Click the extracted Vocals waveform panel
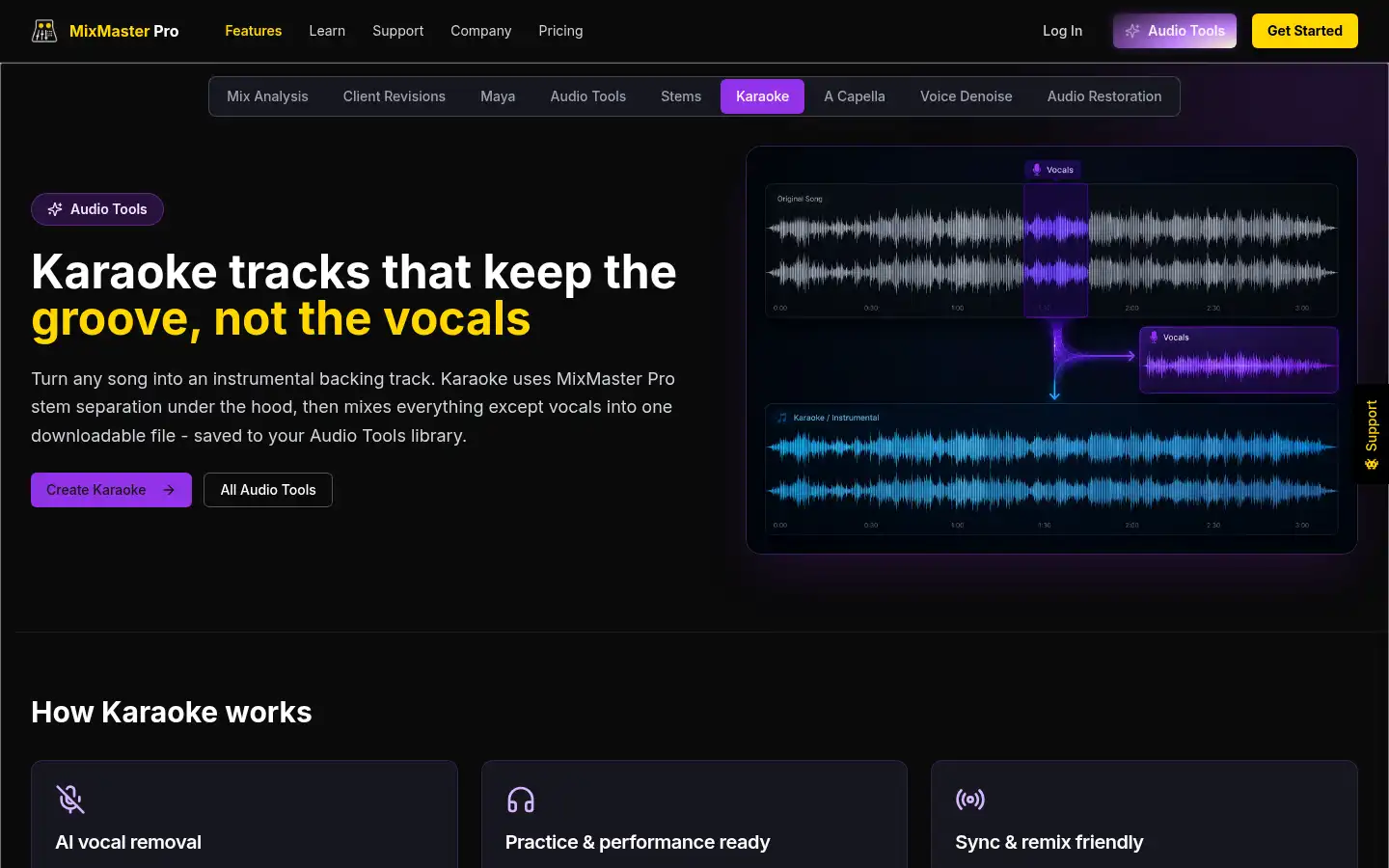 click(1239, 360)
